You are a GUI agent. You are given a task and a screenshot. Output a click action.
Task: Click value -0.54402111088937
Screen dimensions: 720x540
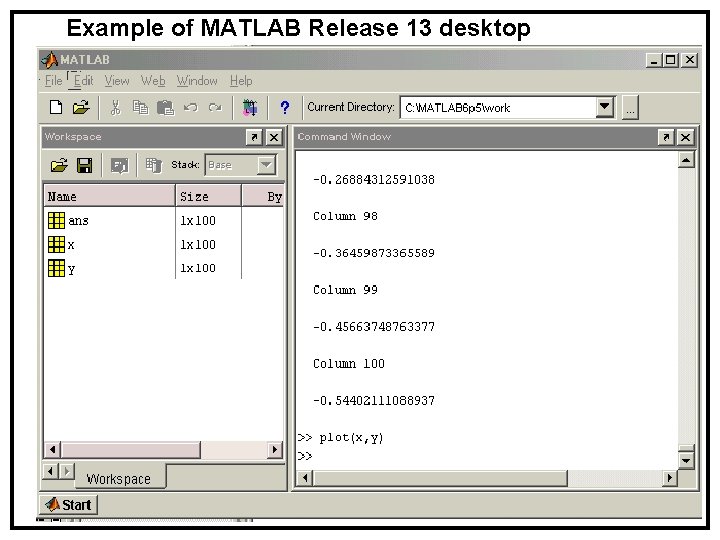tap(374, 401)
